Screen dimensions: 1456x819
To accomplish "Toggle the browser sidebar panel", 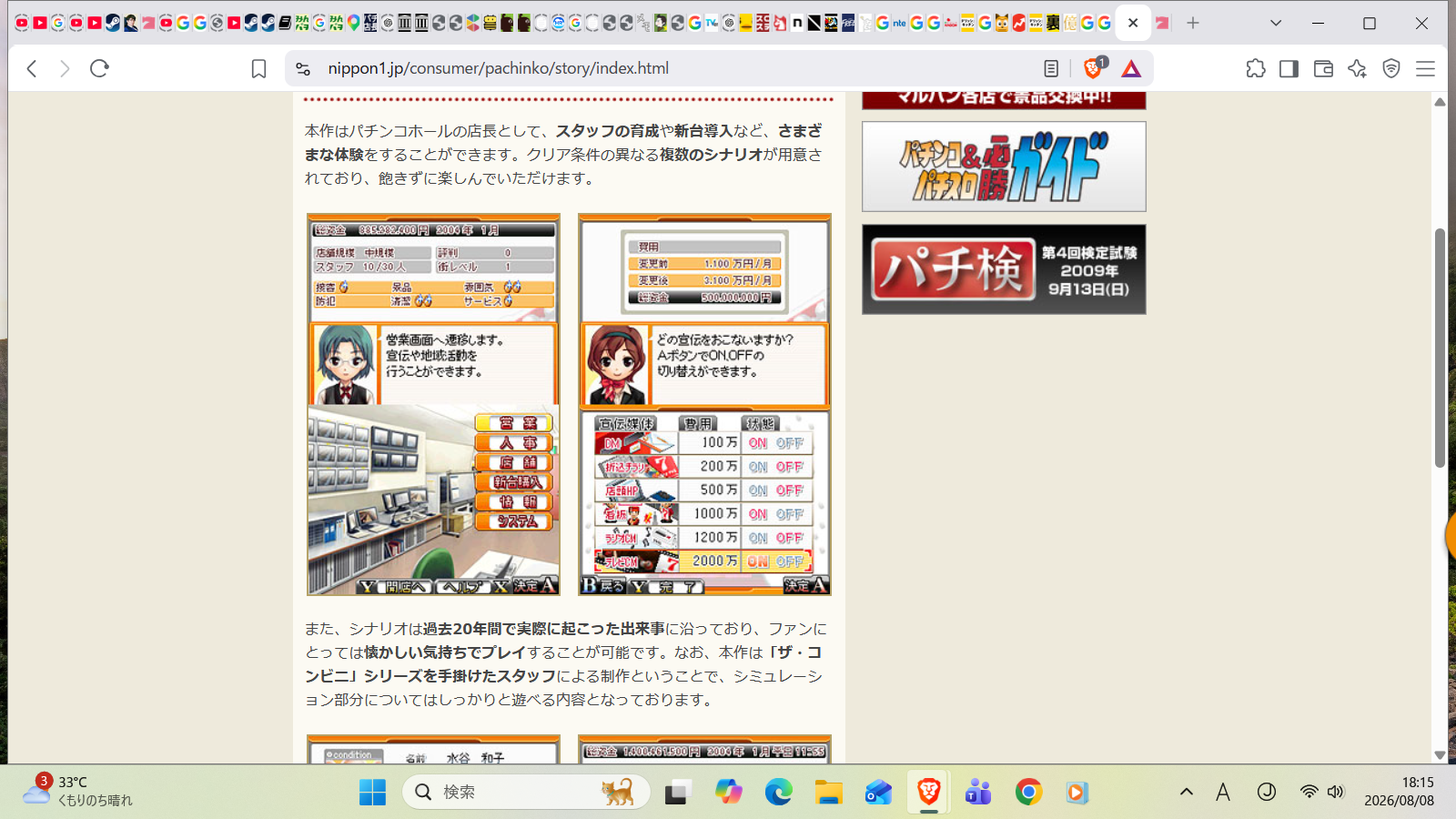I will tap(1289, 68).
